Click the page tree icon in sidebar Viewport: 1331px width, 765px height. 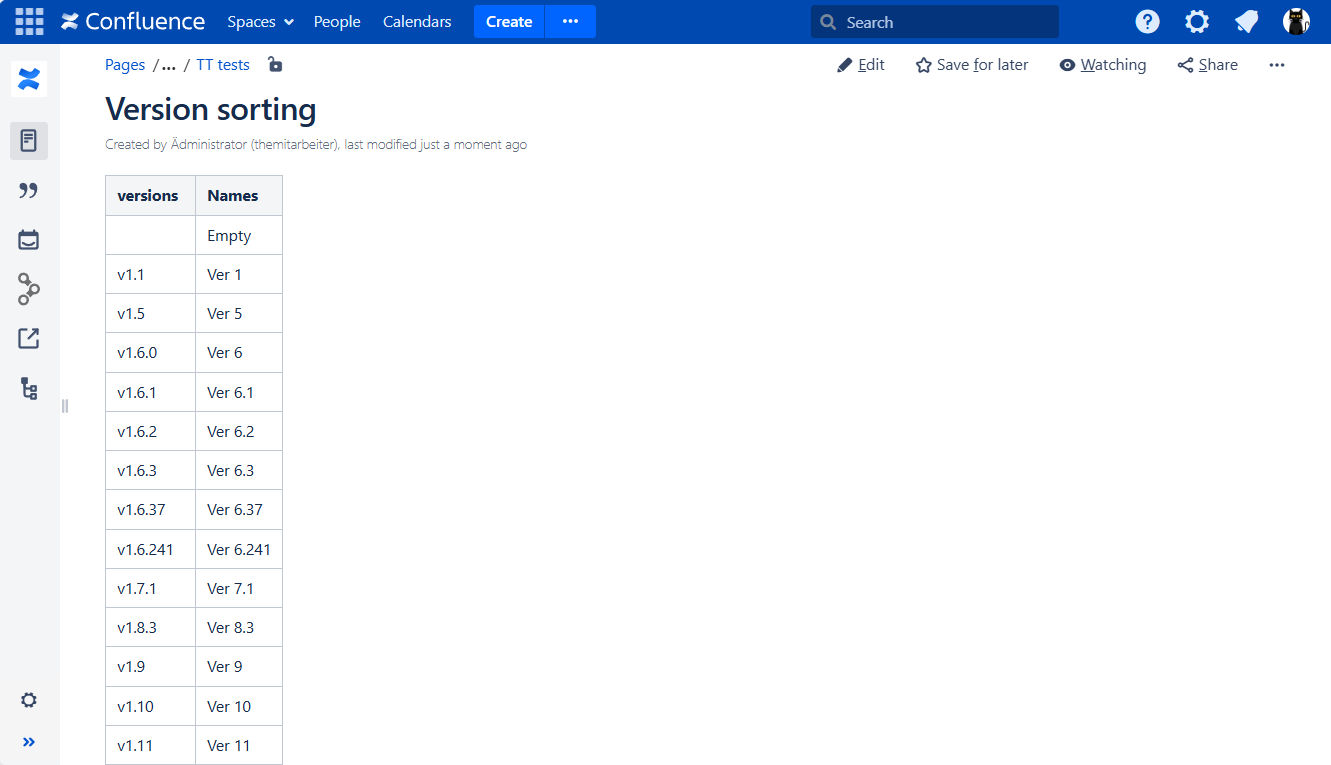[29, 389]
